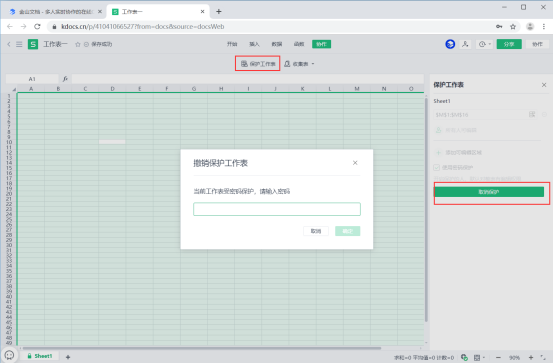553x364 pixels.
Task: Click the green S spreadsheet logo
Action: (33, 44)
